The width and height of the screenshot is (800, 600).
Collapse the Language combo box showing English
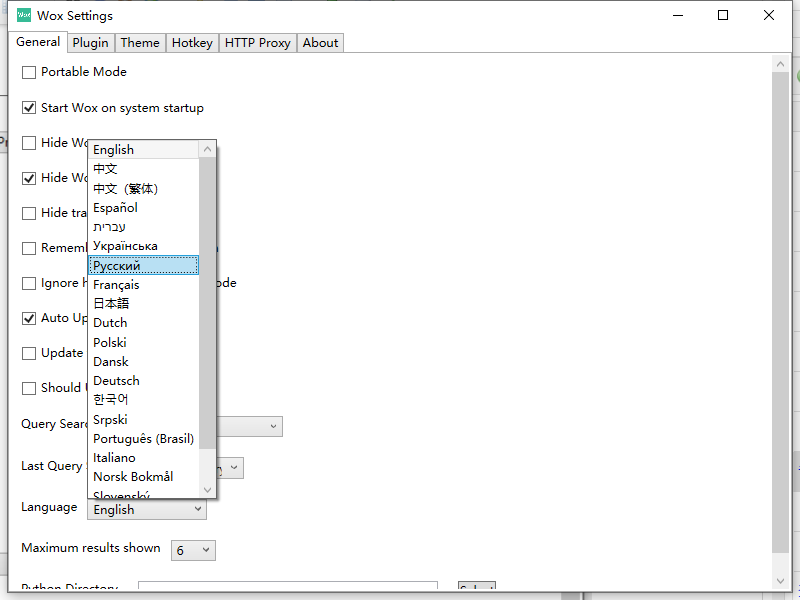(146, 510)
